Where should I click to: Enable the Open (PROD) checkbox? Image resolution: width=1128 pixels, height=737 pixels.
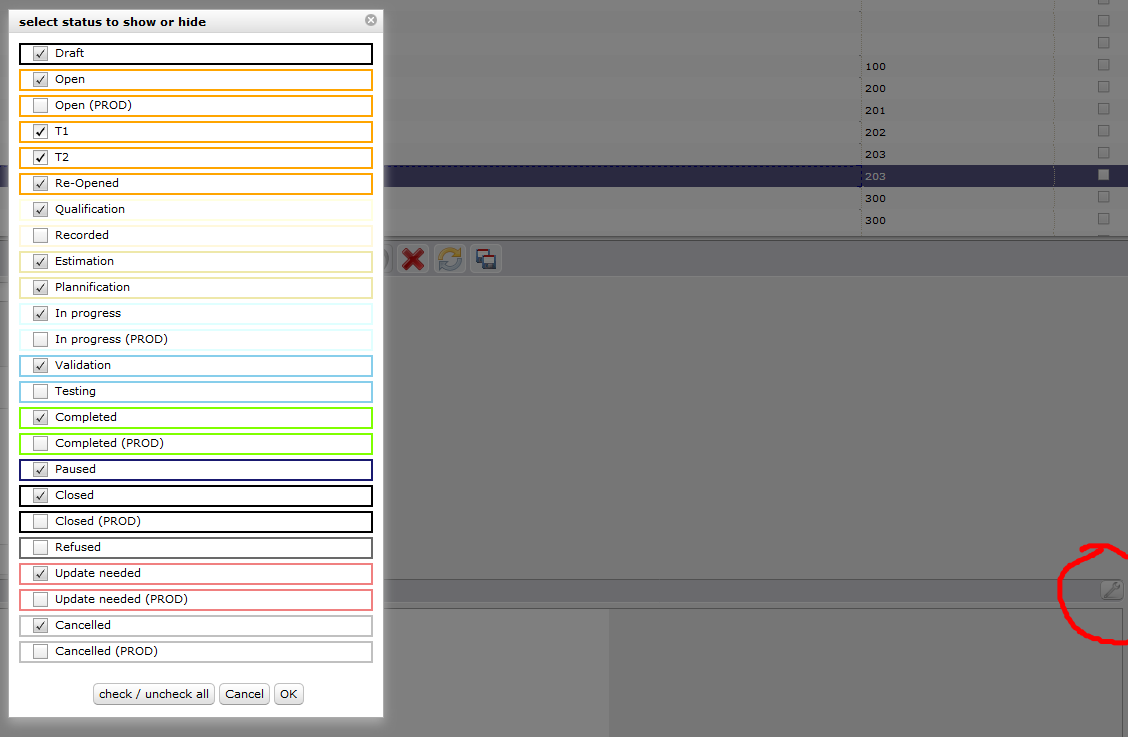41,106
